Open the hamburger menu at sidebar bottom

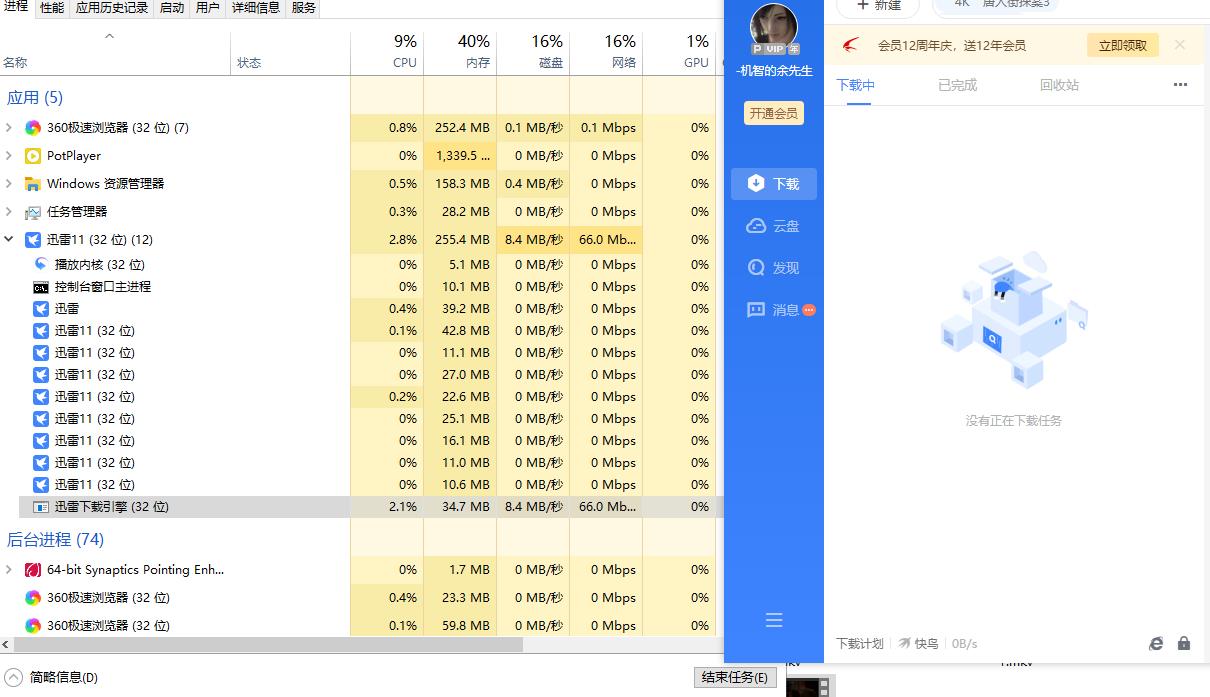coord(774,620)
